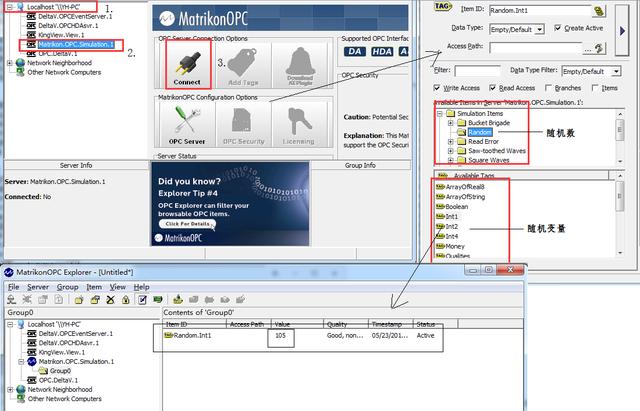
Task: Click the Click For Details button
Action: click(187, 224)
